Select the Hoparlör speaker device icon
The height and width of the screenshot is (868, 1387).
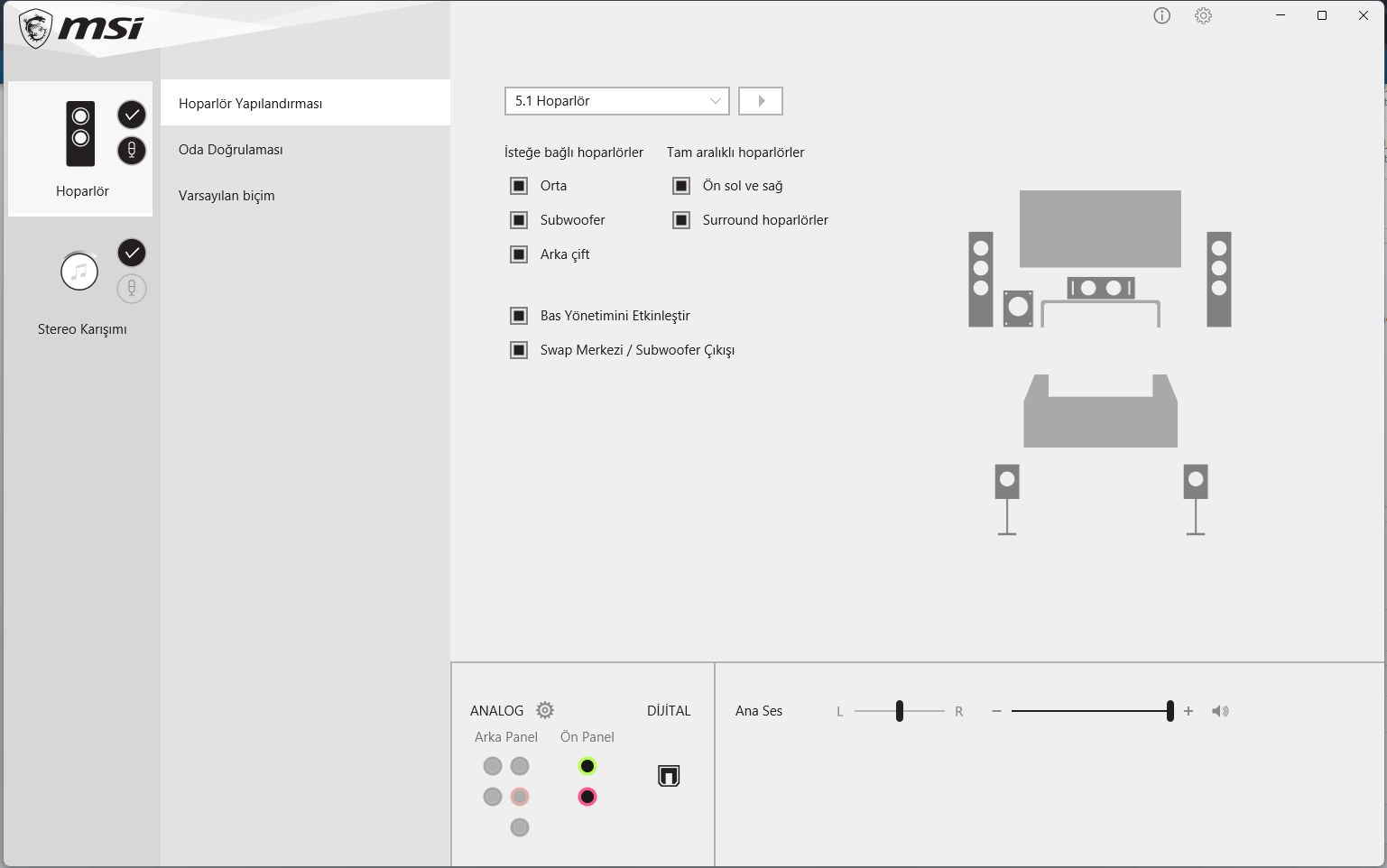(x=80, y=134)
